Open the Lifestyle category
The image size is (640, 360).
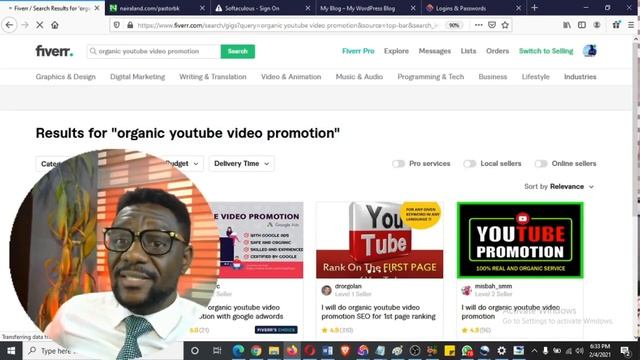pyautogui.click(x=536, y=77)
